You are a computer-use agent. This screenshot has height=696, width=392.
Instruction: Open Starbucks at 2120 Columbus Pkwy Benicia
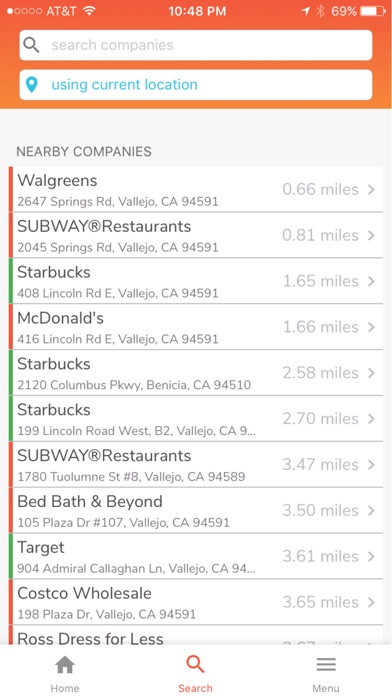click(x=196, y=373)
